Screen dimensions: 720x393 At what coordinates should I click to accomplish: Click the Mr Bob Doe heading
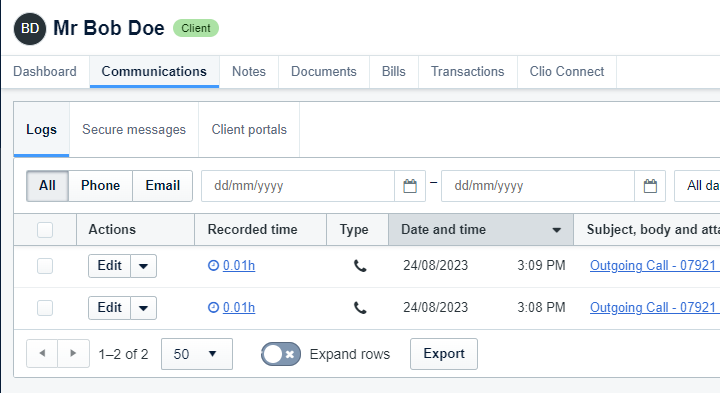109,28
